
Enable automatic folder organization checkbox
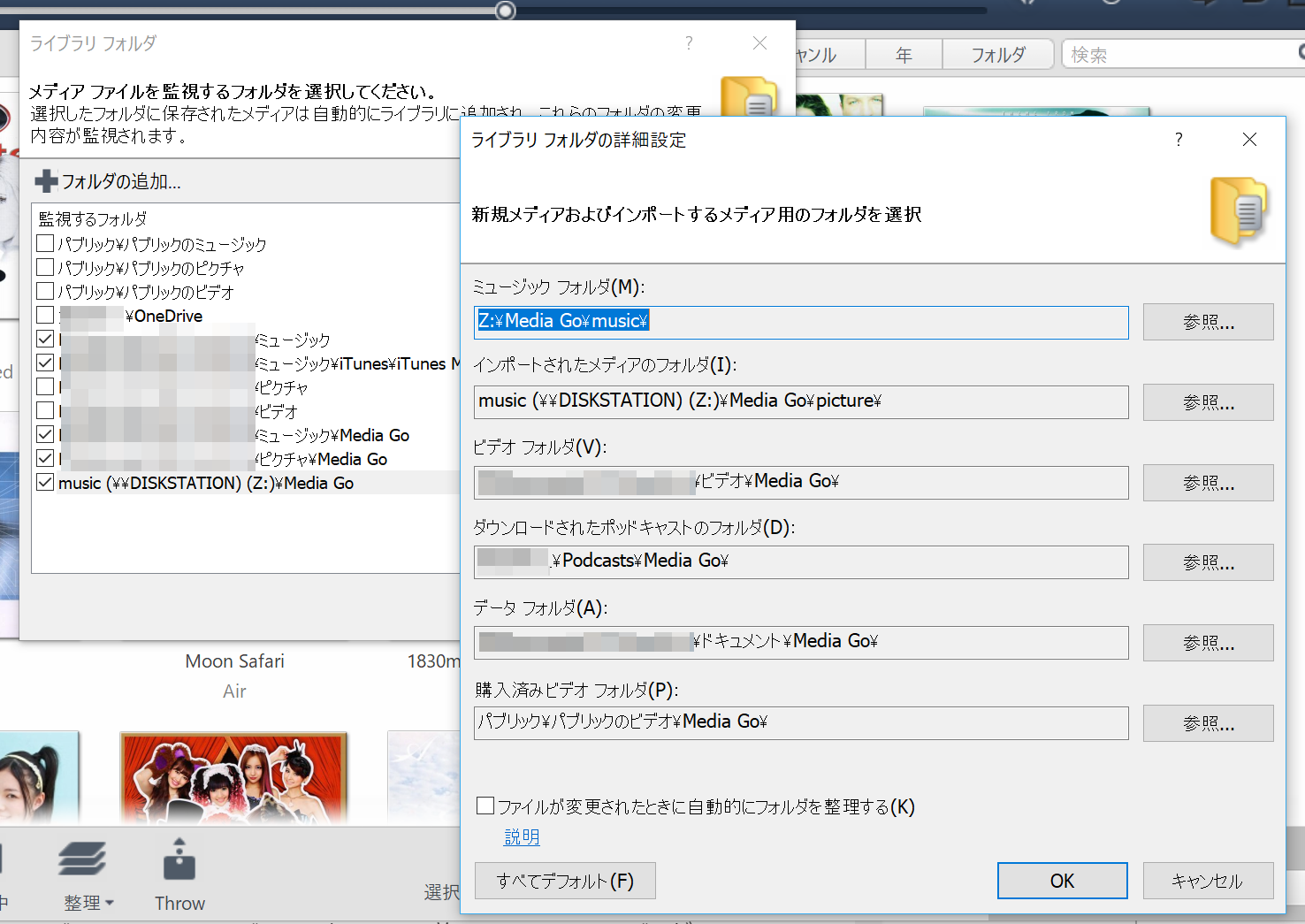[485, 806]
